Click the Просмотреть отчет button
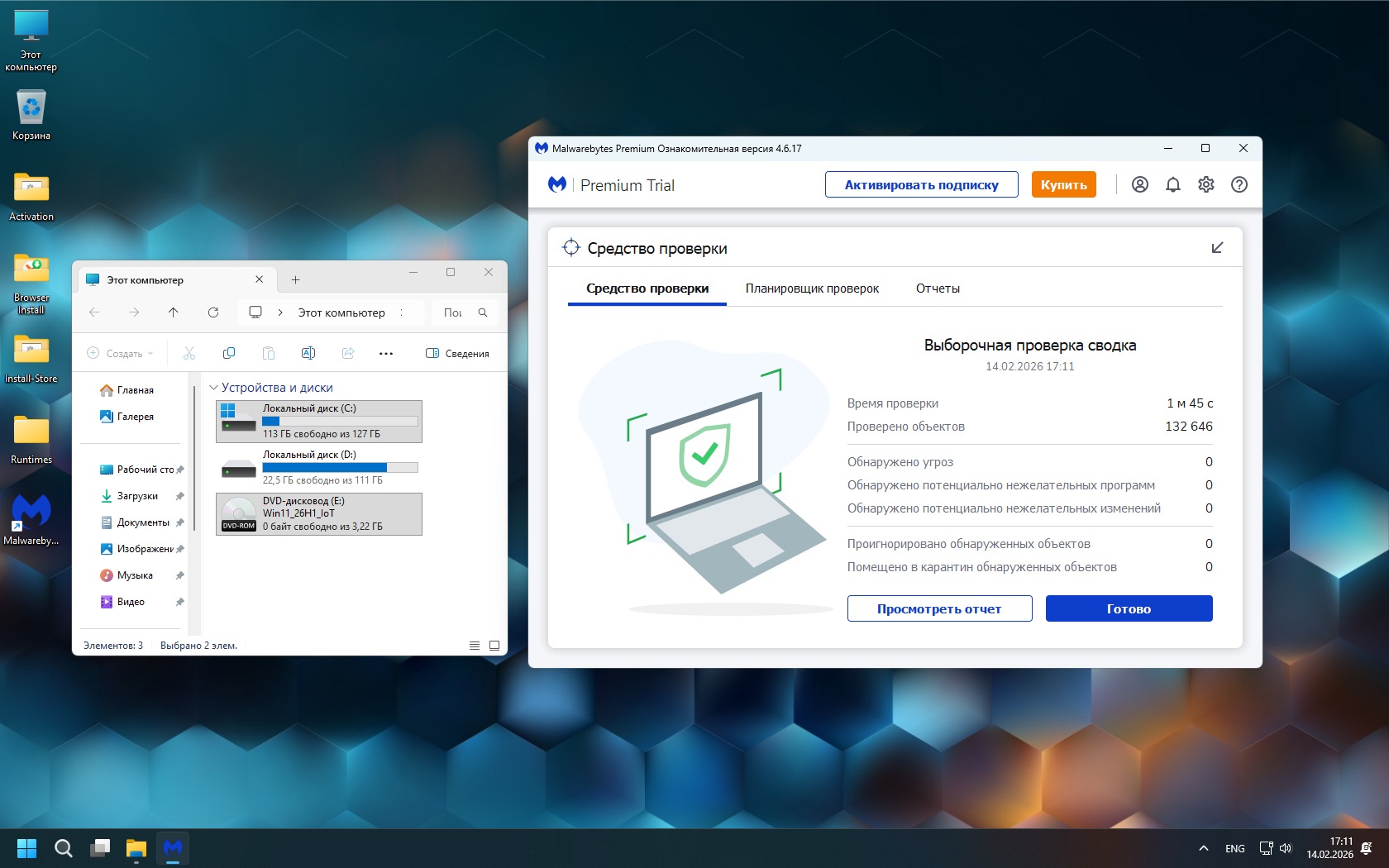 tap(939, 608)
